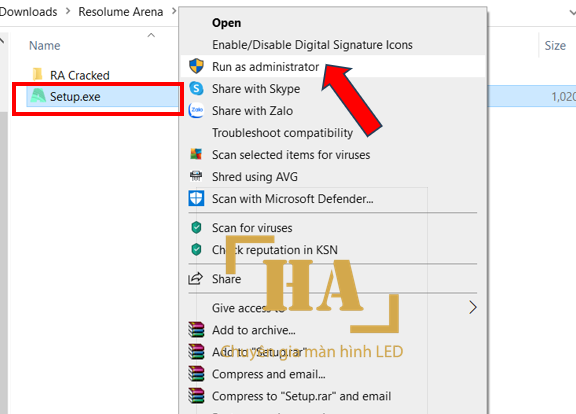This screenshot has height=414, width=576.
Task: Click the AVG shredder icon
Action: pyautogui.click(x=196, y=176)
